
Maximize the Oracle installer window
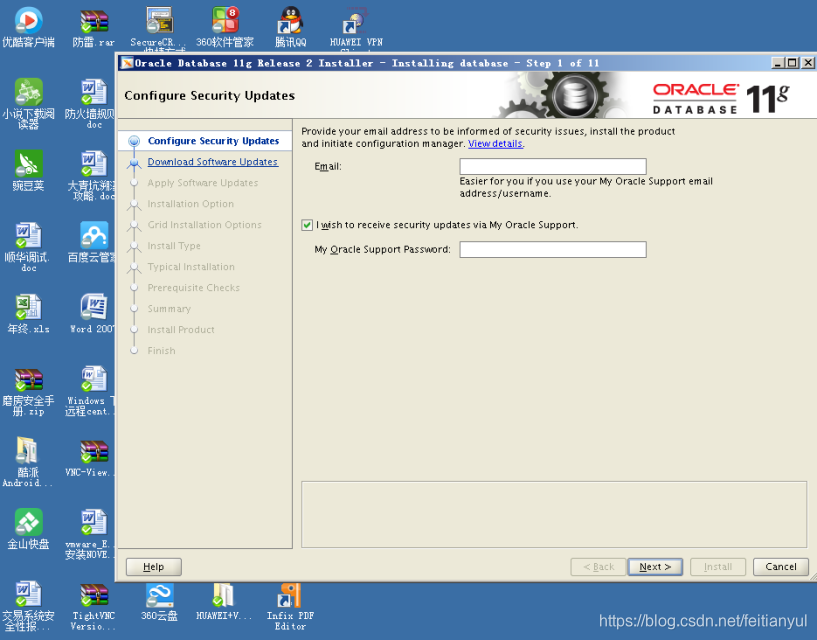(x=792, y=63)
